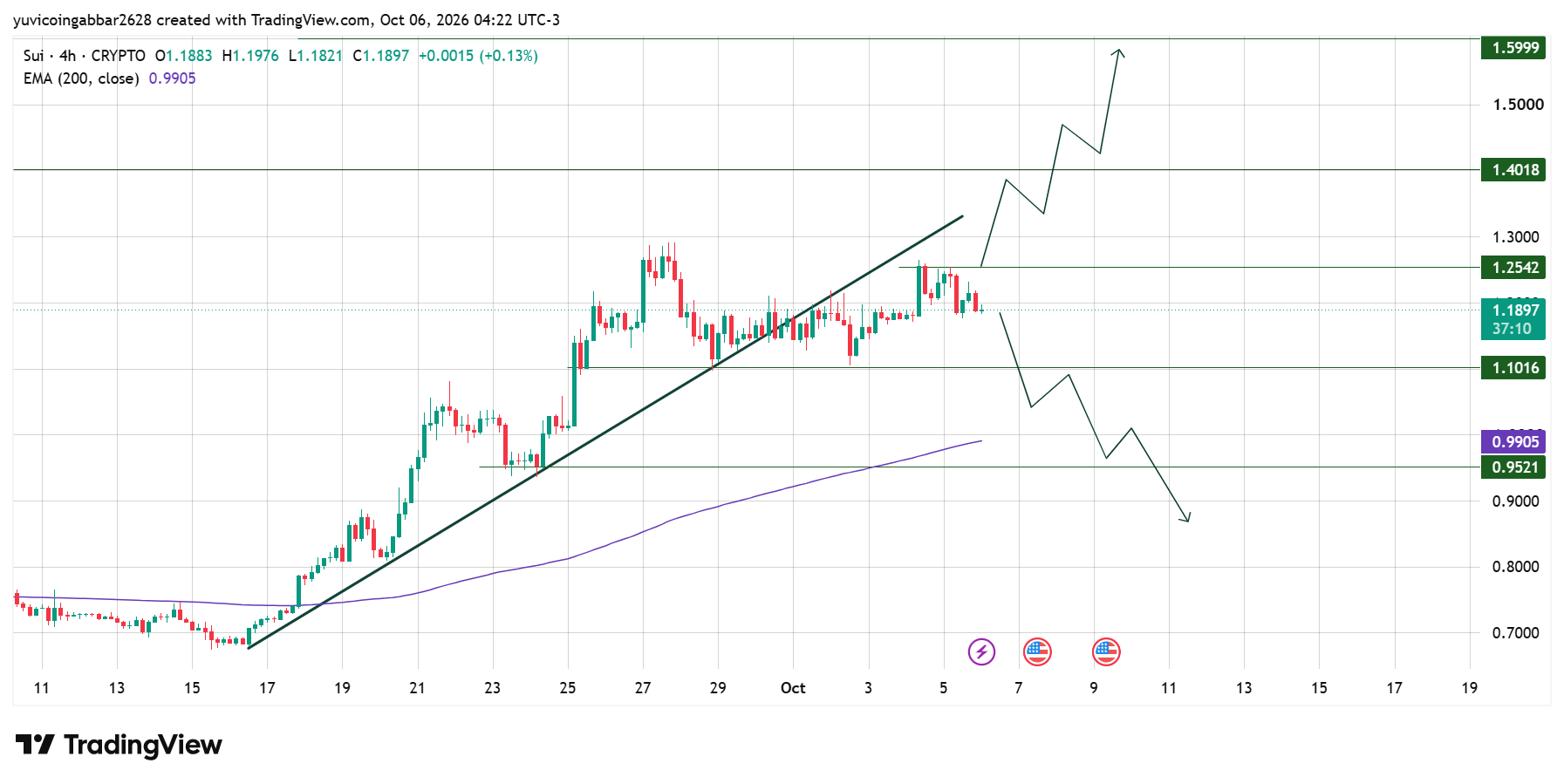Click the high value H1.1976
This screenshot has height=784, width=1564.
point(250,56)
